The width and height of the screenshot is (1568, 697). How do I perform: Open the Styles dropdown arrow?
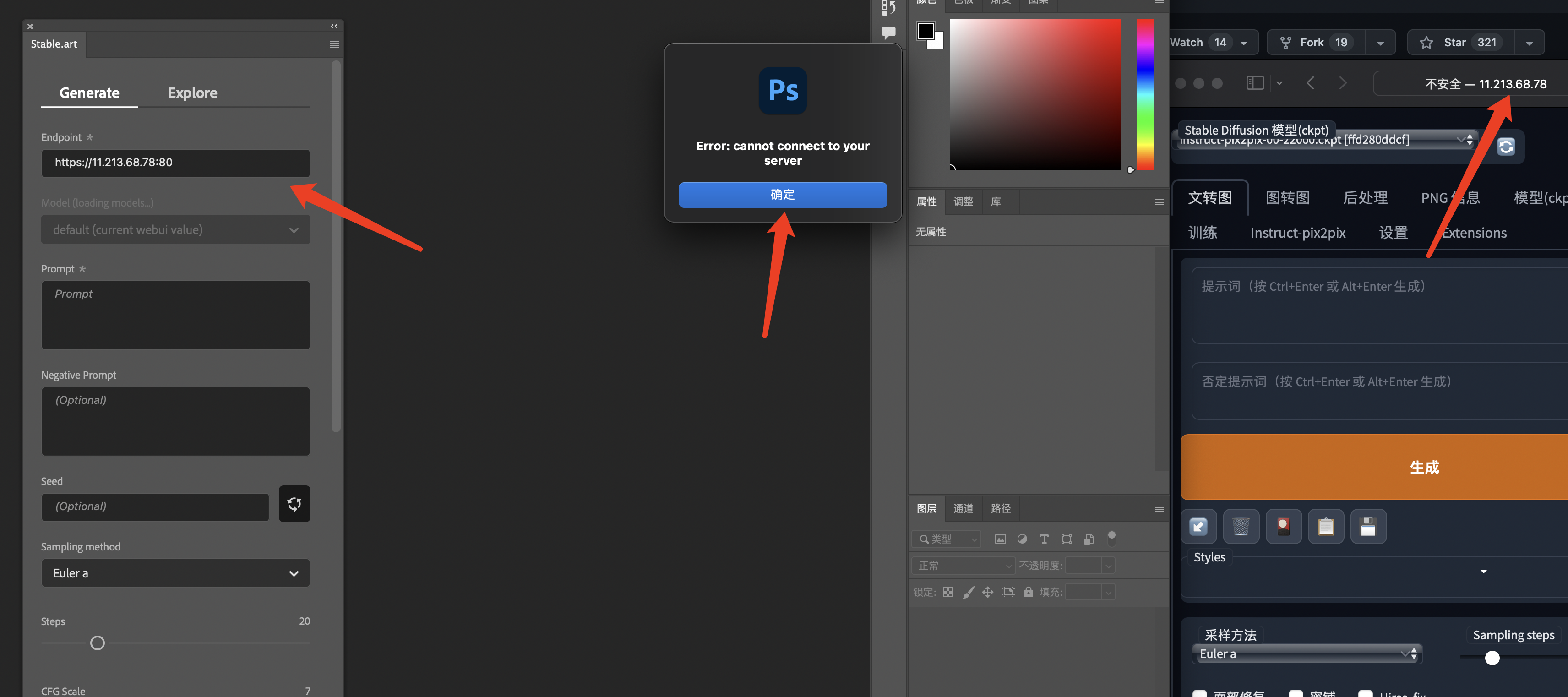click(x=1483, y=571)
